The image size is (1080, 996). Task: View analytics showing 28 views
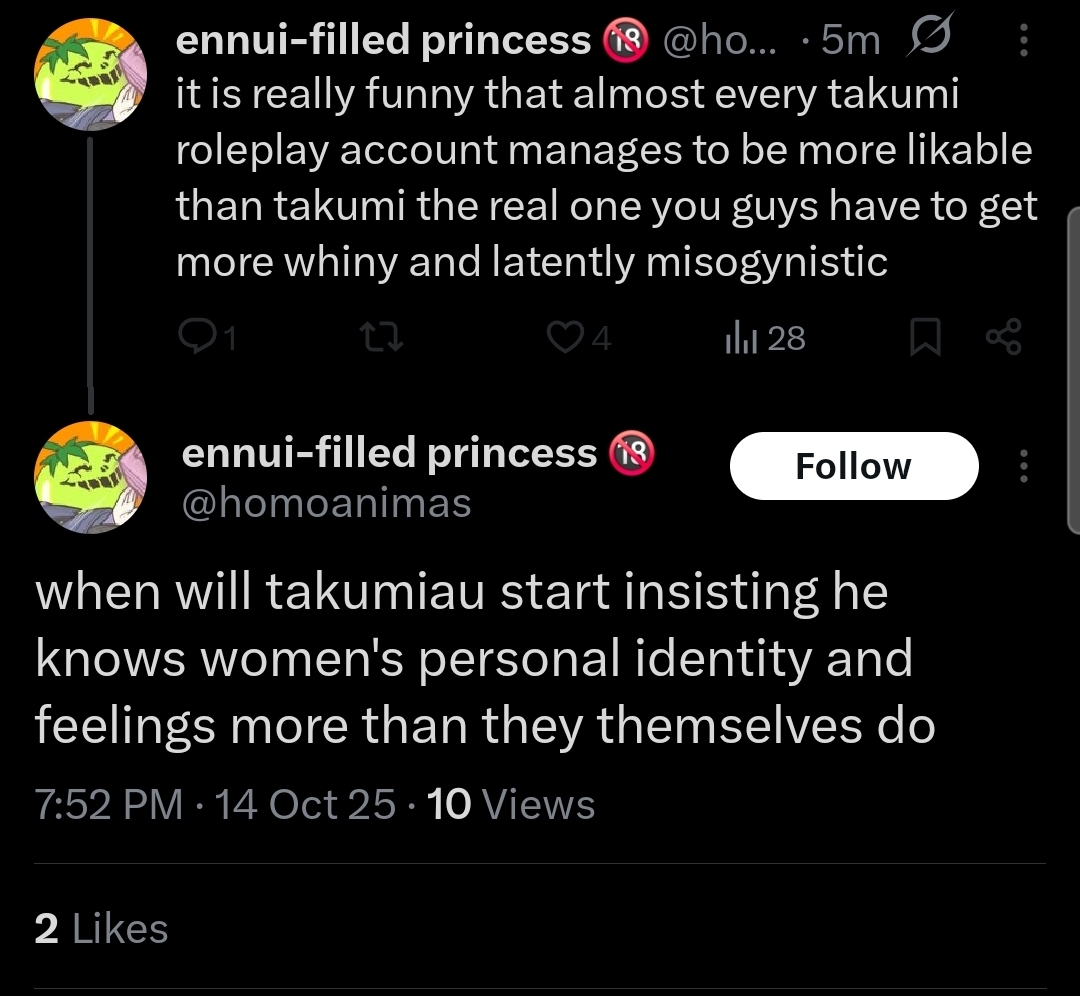[765, 338]
